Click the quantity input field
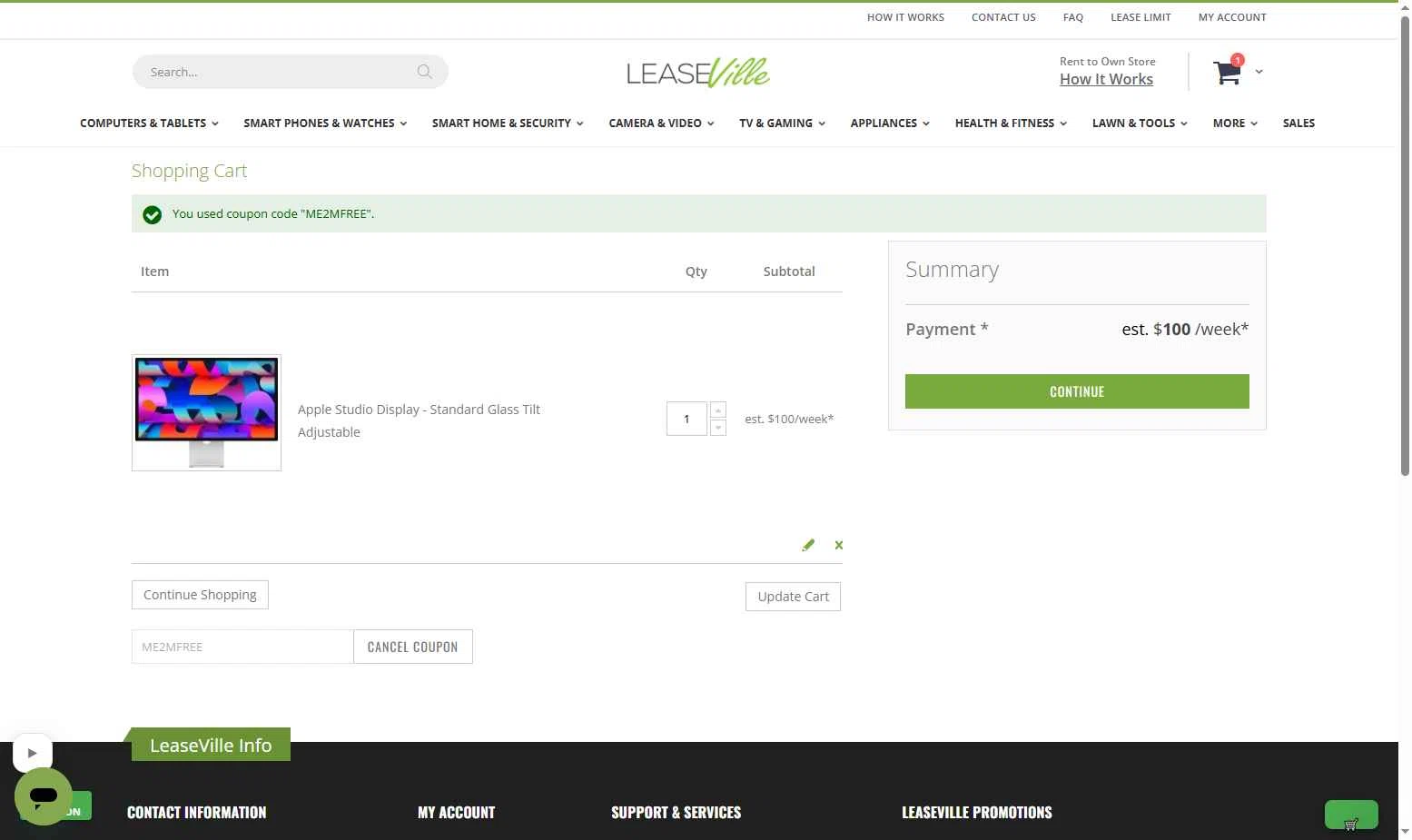Screen dimensions: 1412x840 [x=686, y=419]
